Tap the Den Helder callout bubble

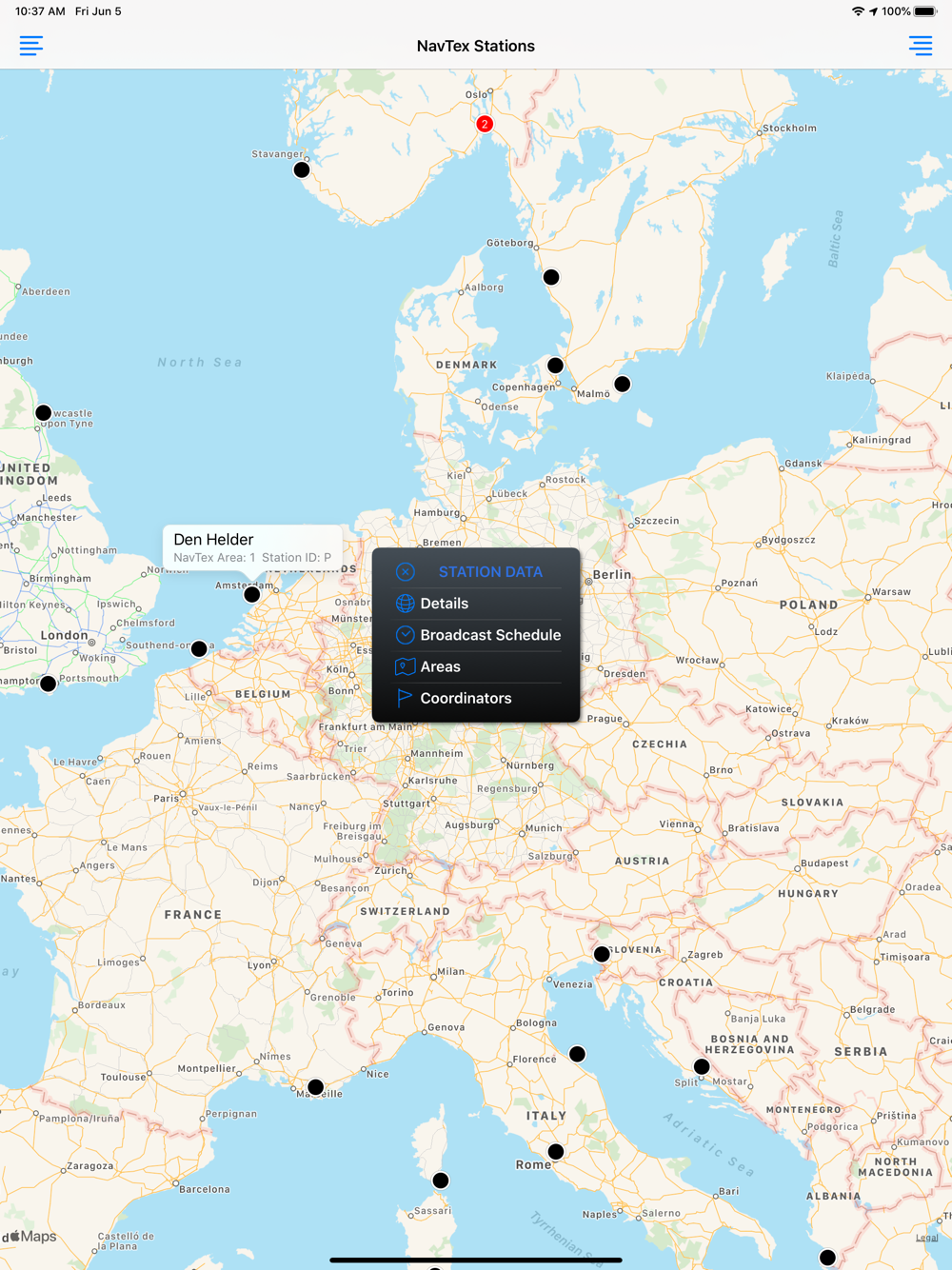pyautogui.click(x=252, y=547)
